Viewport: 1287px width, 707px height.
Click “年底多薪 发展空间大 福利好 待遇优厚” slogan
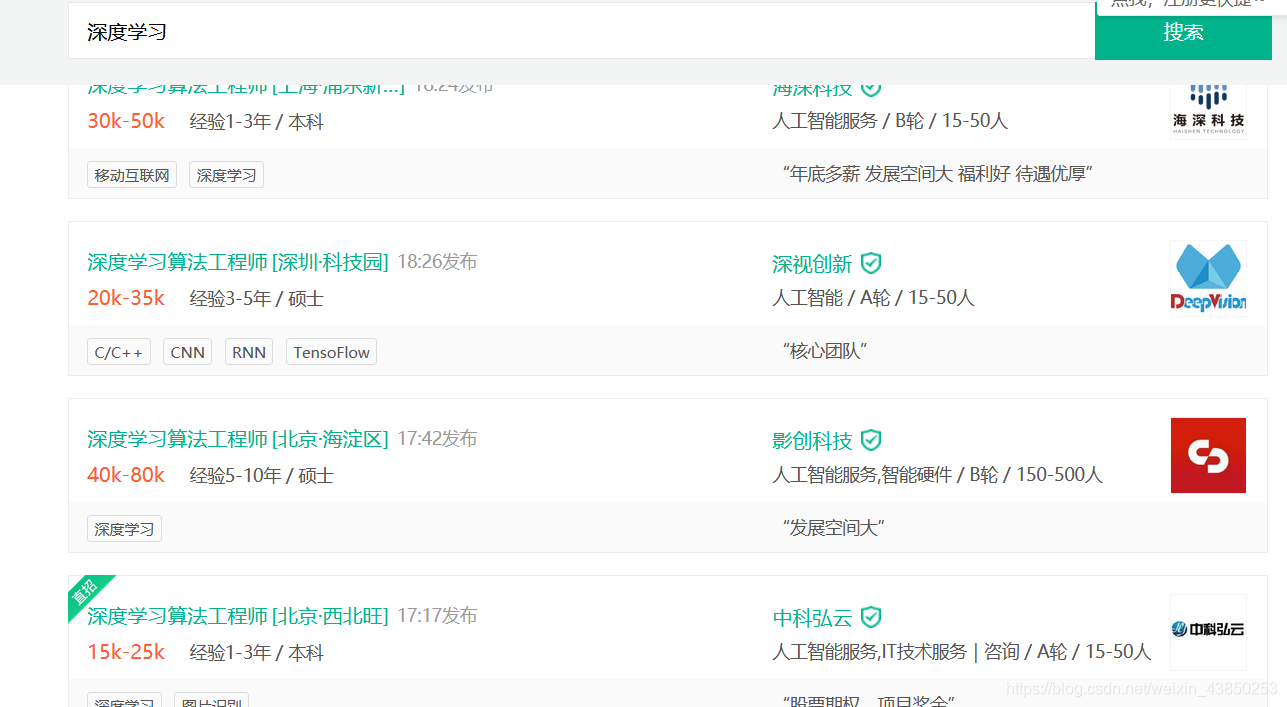tap(937, 174)
